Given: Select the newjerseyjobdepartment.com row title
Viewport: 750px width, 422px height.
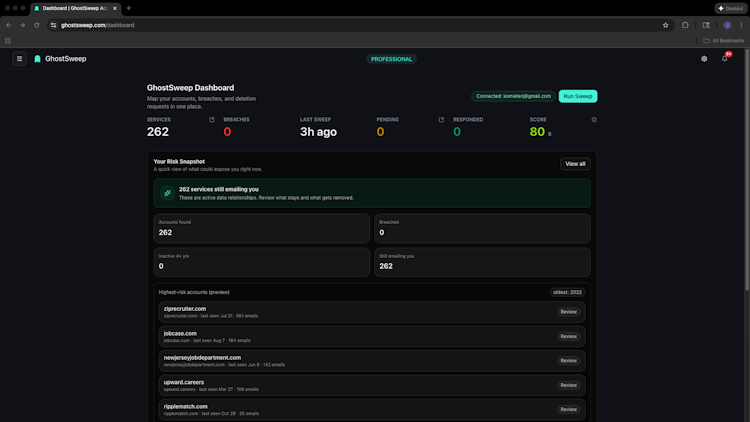Looking at the screenshot, I should [x=202, y=358].
